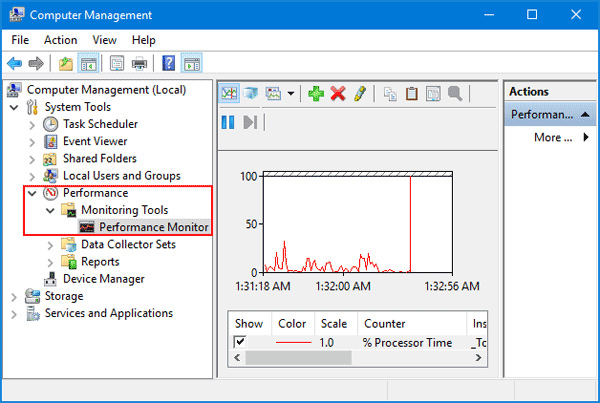Open the graph type dropdown arrow
The image size is (600, 403).
(x=291, y=93)
